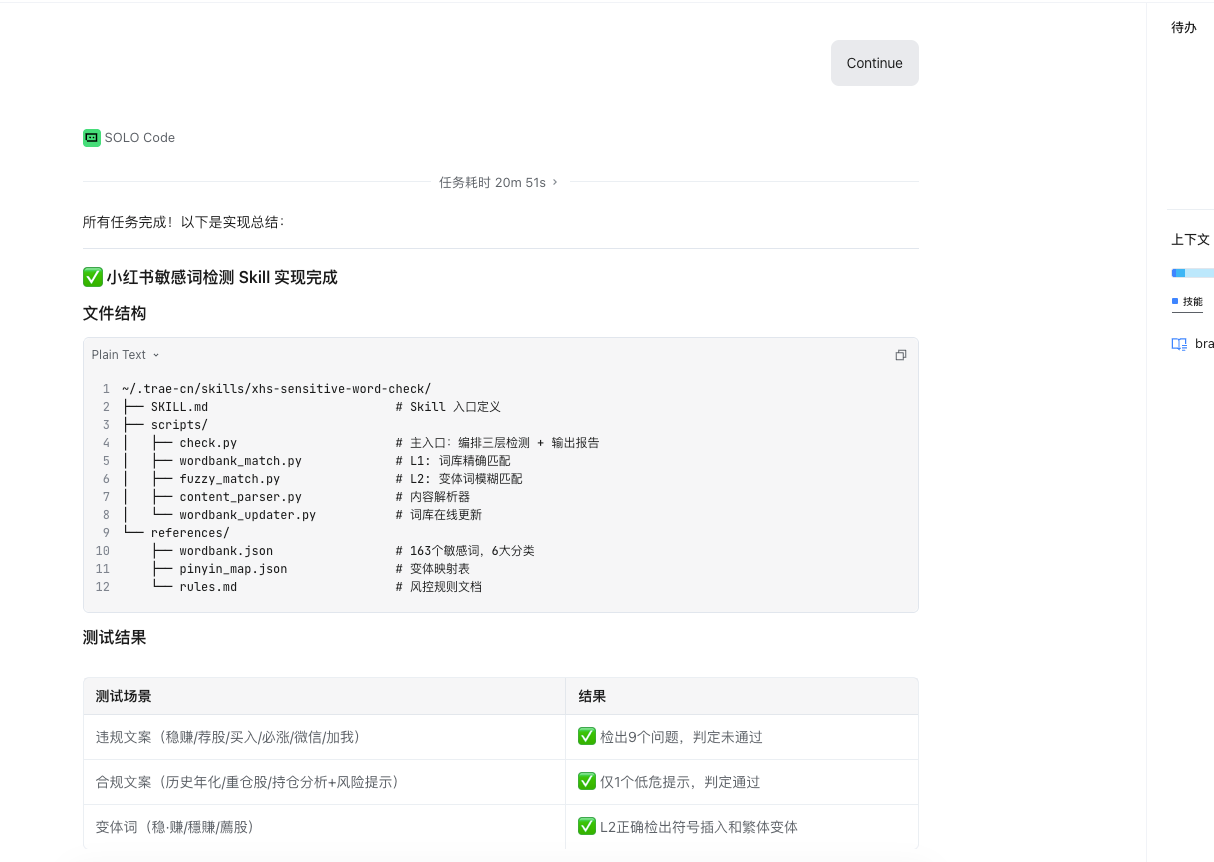Image resolution: width=1214 pixels, height=862 pixels.
Task: Click the SOLO Code agent icon
Action: click(x=91, y=138)
